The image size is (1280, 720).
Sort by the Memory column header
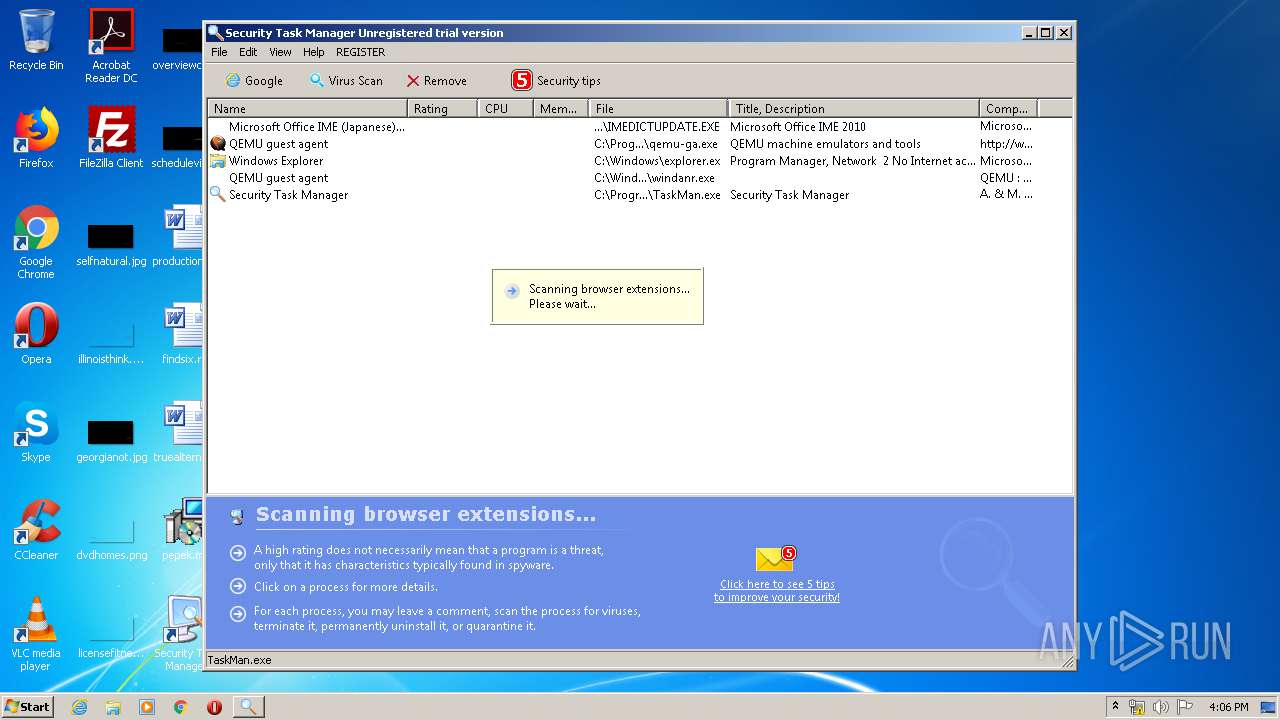(560, 108)
